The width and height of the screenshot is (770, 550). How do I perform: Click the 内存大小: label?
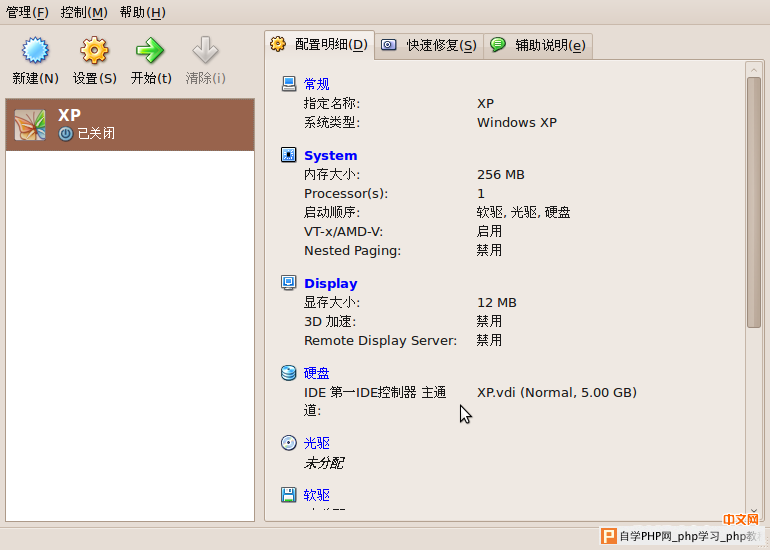[x=331, y=175]
